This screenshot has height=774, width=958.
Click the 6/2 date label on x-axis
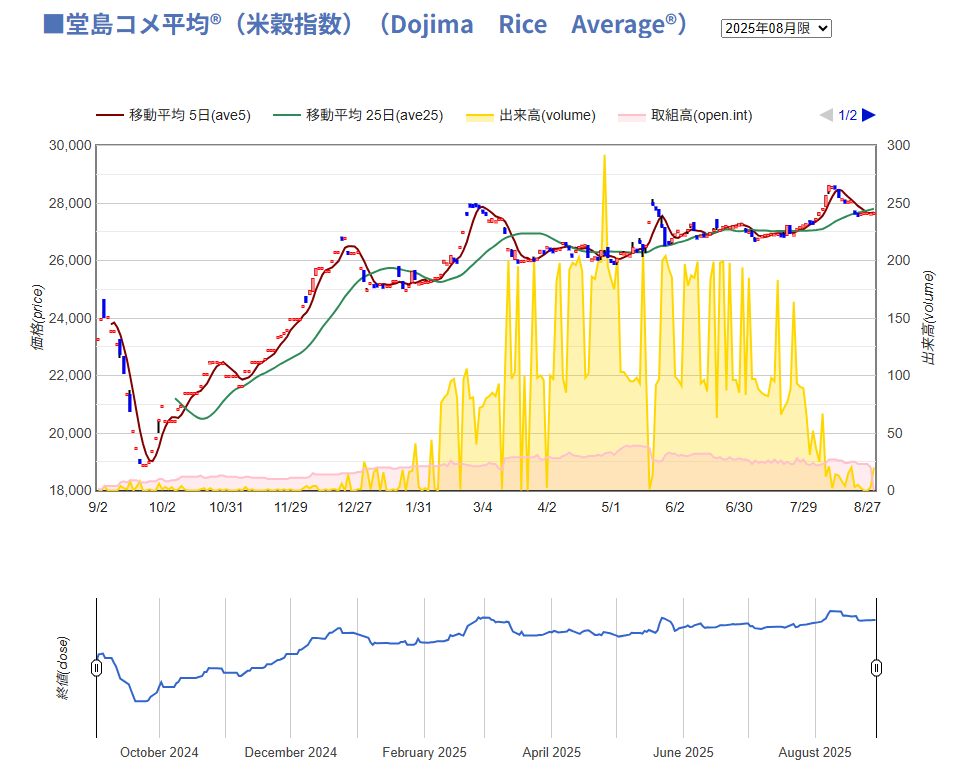pos(675,507)
